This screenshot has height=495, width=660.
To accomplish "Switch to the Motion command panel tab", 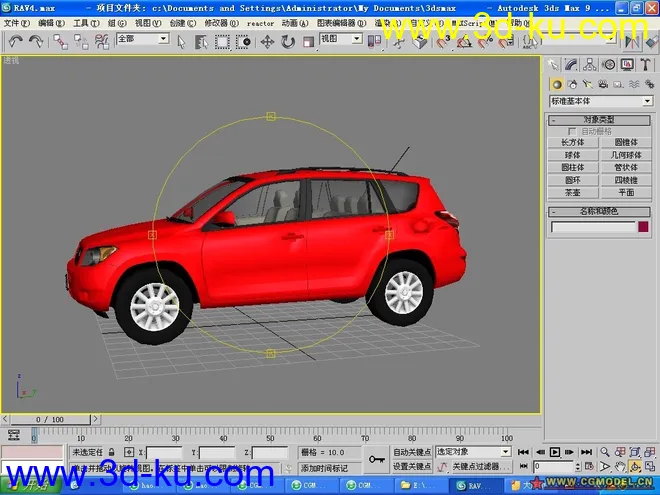I will pos(608,65).
